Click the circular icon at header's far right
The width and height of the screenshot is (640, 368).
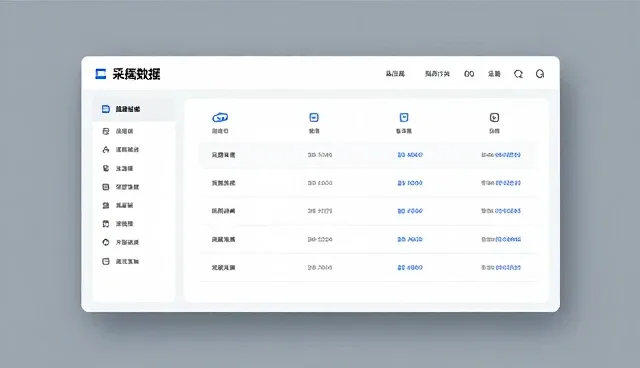coord(540,73)
